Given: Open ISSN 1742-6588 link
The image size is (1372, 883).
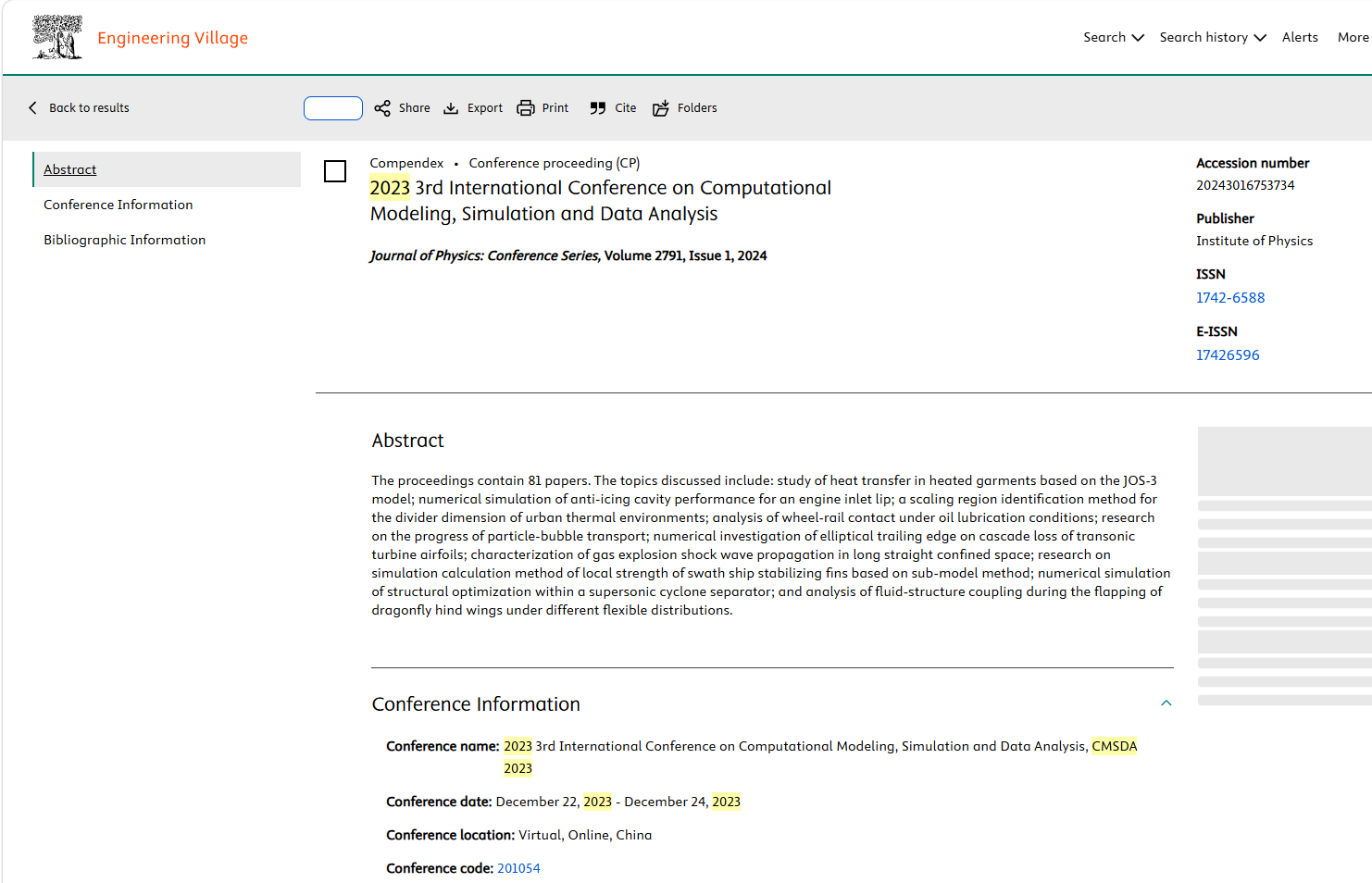Looking at the screenshot, I should pos(1230,298).
